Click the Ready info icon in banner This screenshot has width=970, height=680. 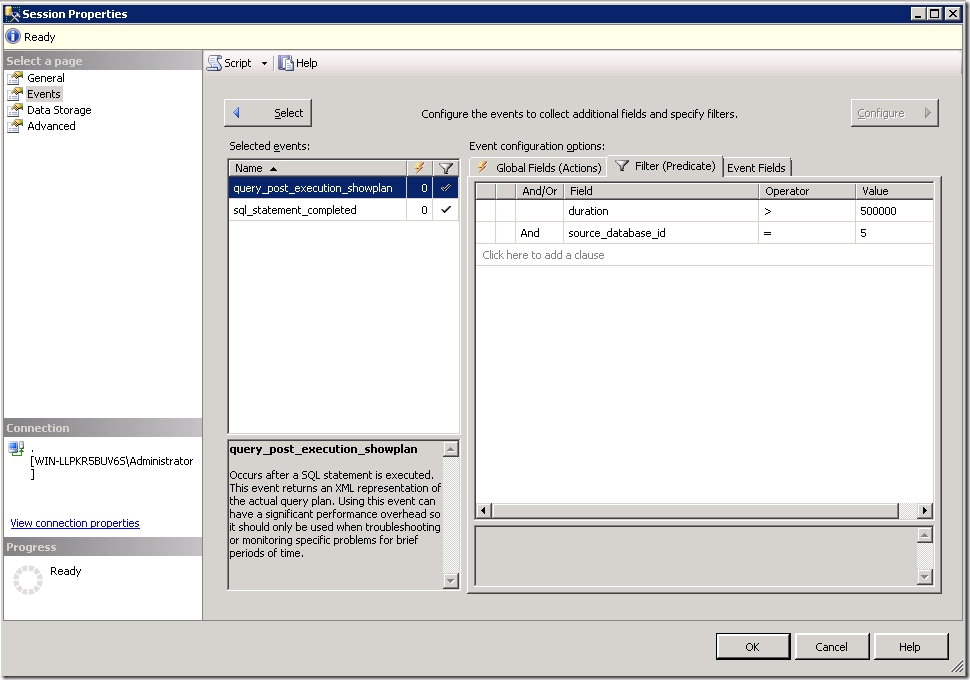13,37
